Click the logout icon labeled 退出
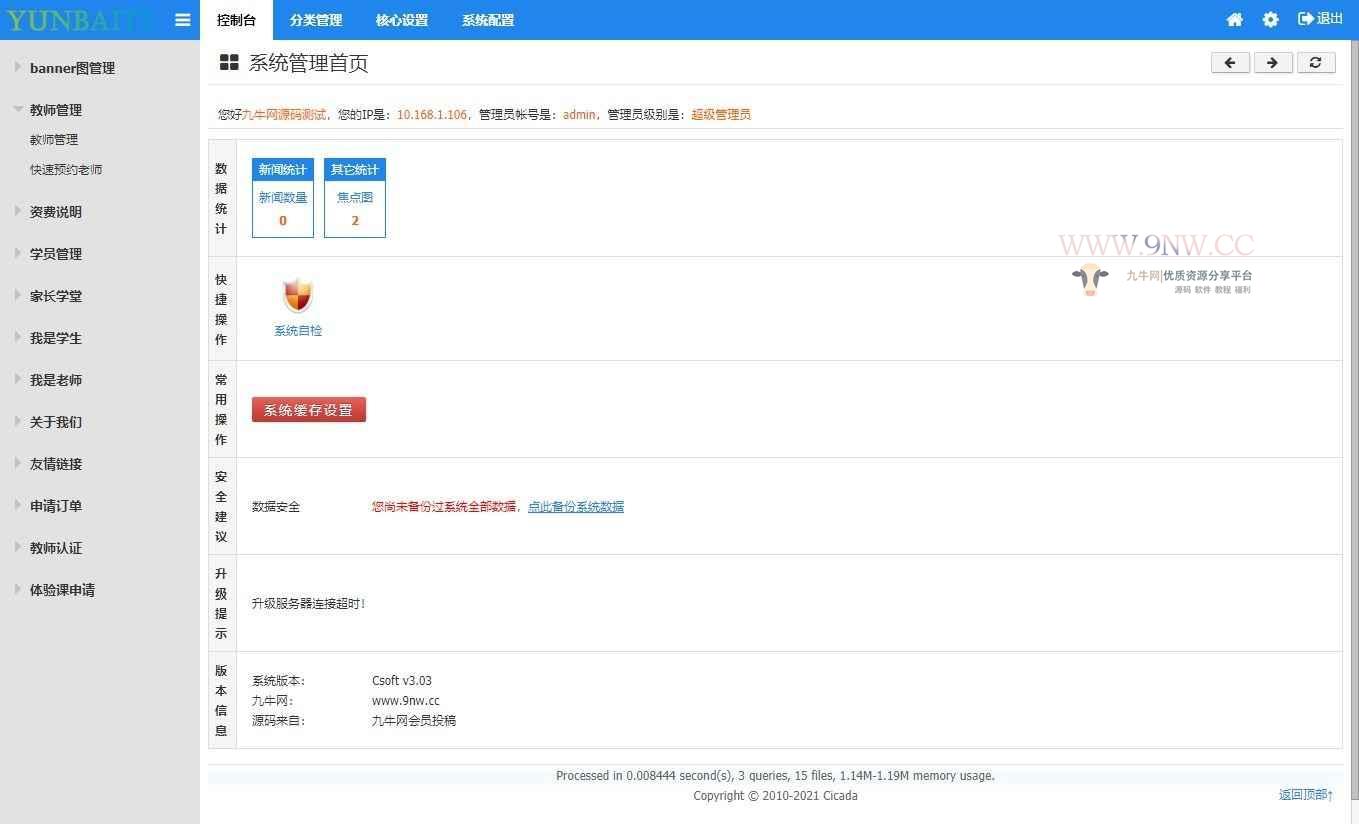This screenshot has height=824, width=1359. [x=1320, y=19]
